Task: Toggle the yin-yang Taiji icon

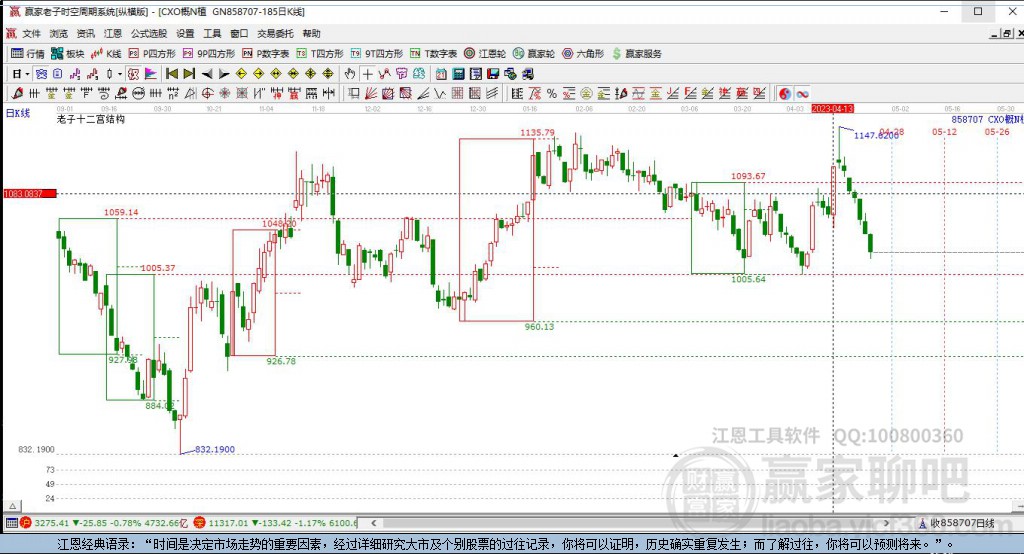Action: pos(784,93)
